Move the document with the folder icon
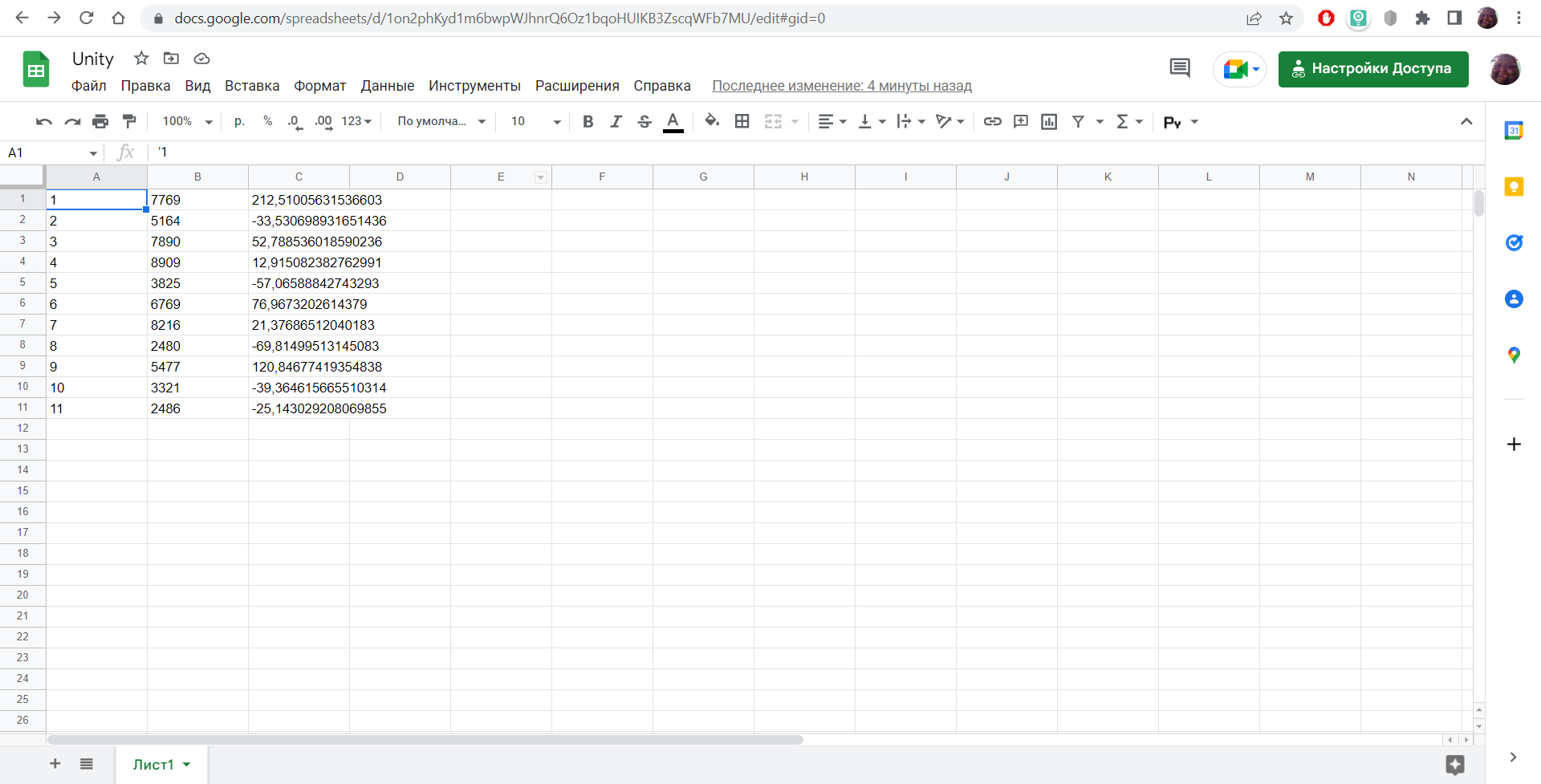This screenshot has width=1541, height=784. click(x=171, y=59)
